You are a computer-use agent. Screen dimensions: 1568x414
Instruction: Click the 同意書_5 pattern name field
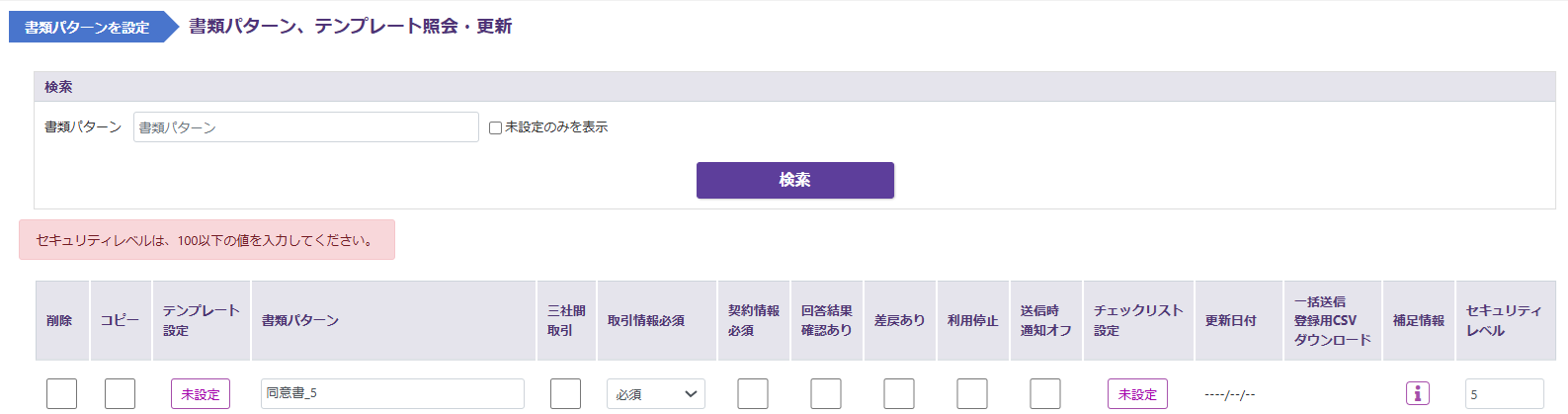coord(392,393)
